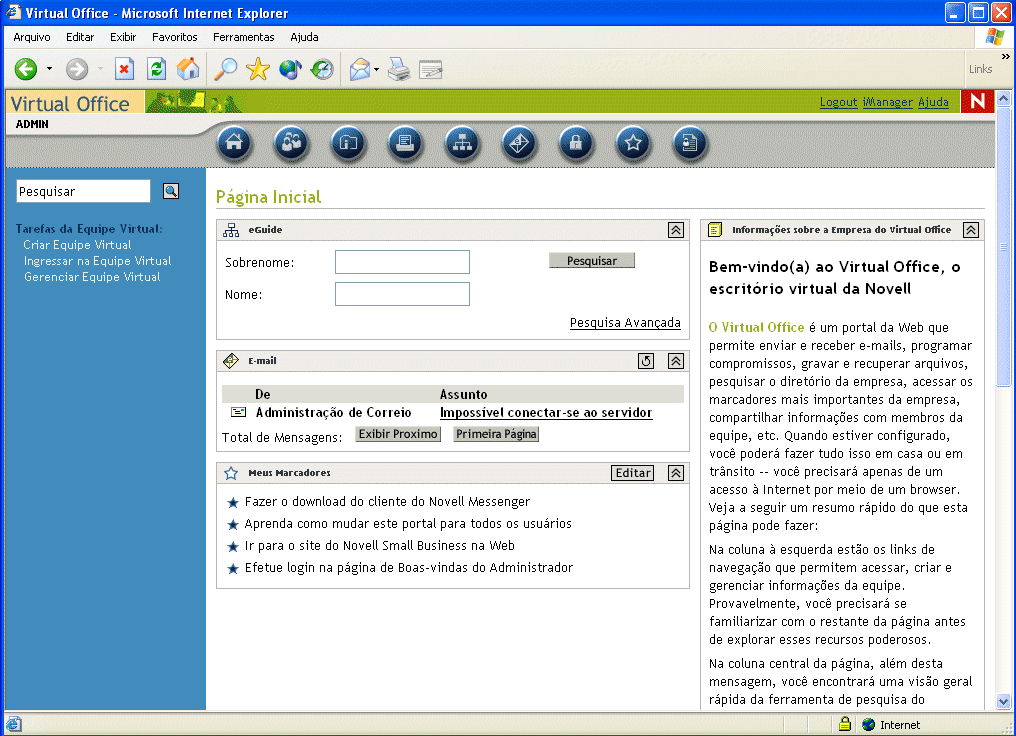
Task: Collapse the Meus Marcadores panel
Action: (x=676, y=473)
